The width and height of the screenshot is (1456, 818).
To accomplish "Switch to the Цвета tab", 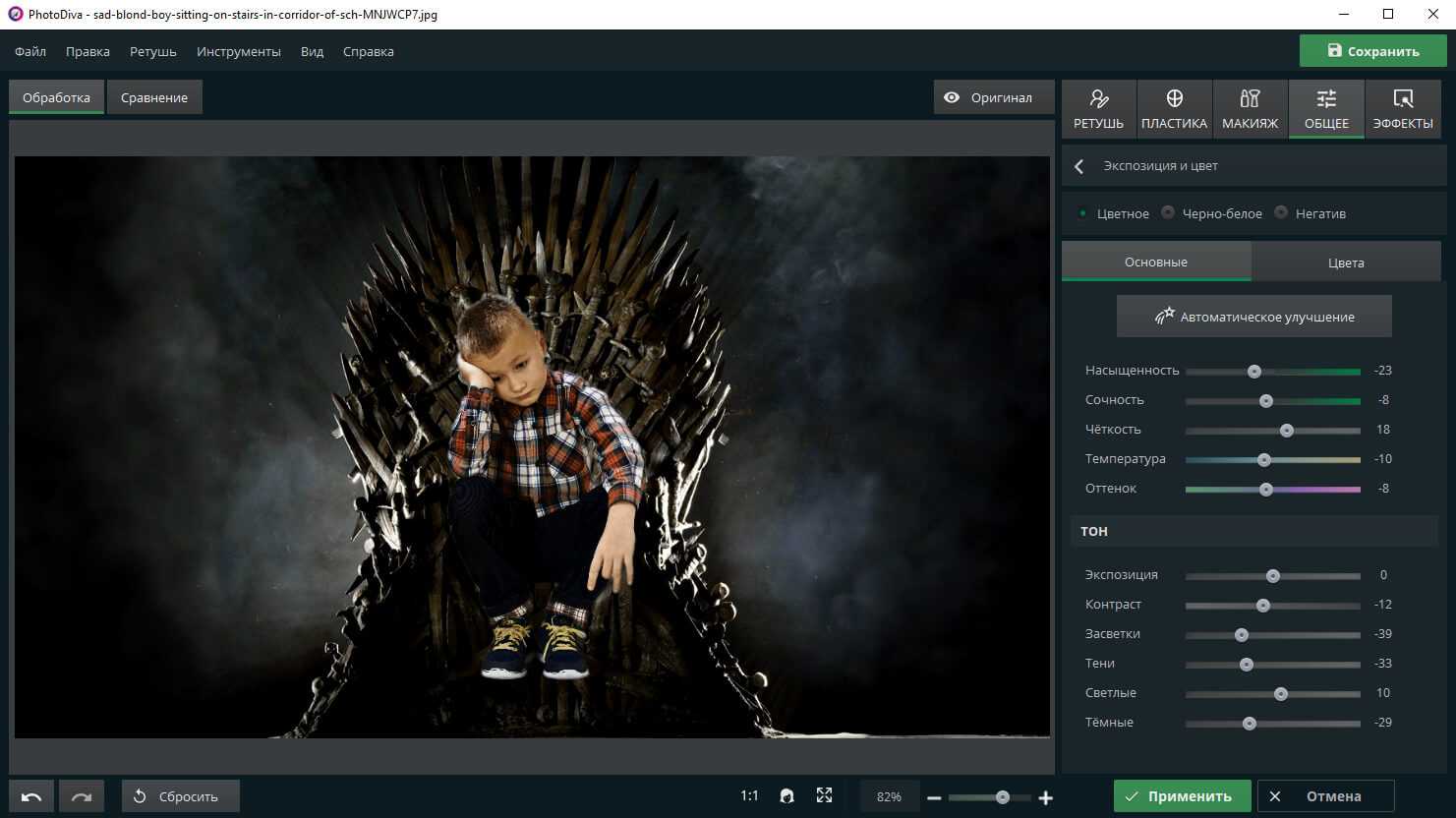I will point(1345,263).
